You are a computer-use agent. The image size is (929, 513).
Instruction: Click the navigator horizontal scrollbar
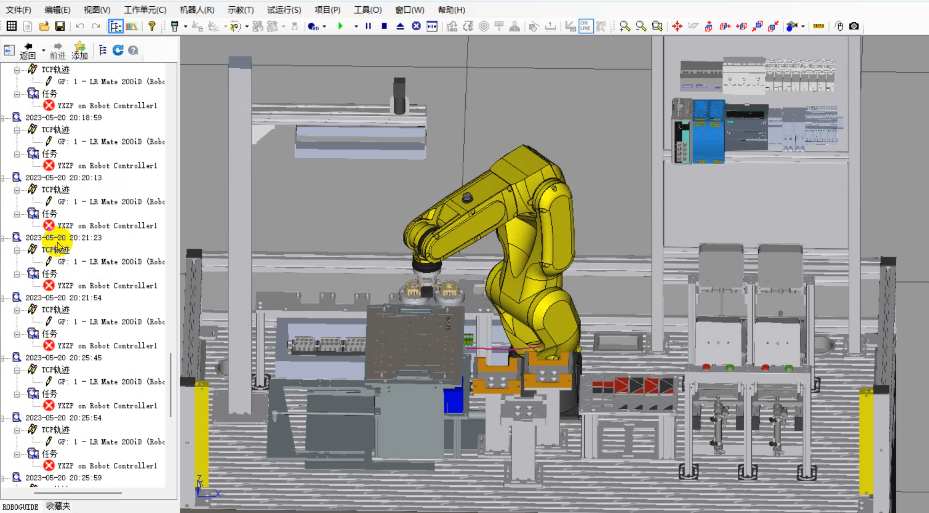click(78, 493)
